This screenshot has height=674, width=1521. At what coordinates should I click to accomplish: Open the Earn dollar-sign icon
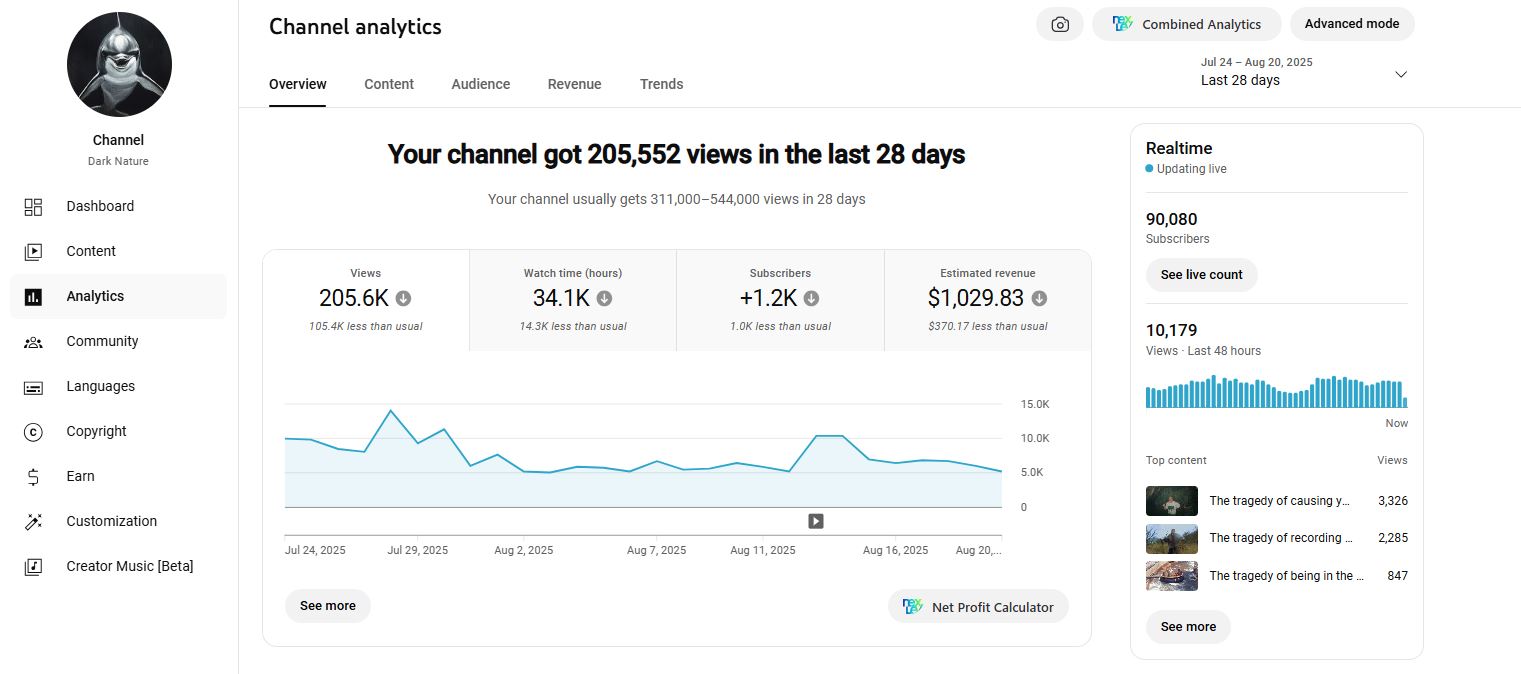[33, 477]
